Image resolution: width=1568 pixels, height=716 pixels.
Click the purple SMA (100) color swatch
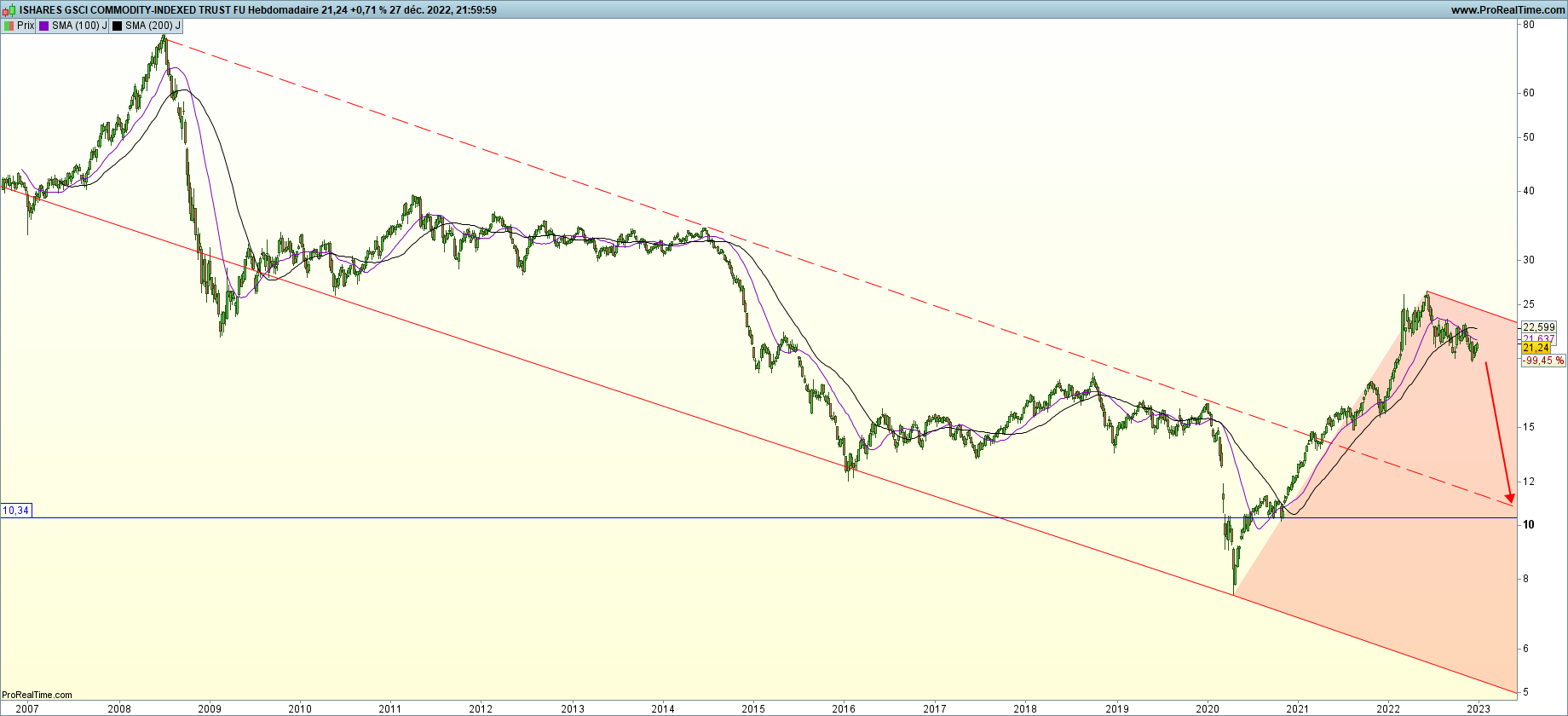tap(43, 26)
